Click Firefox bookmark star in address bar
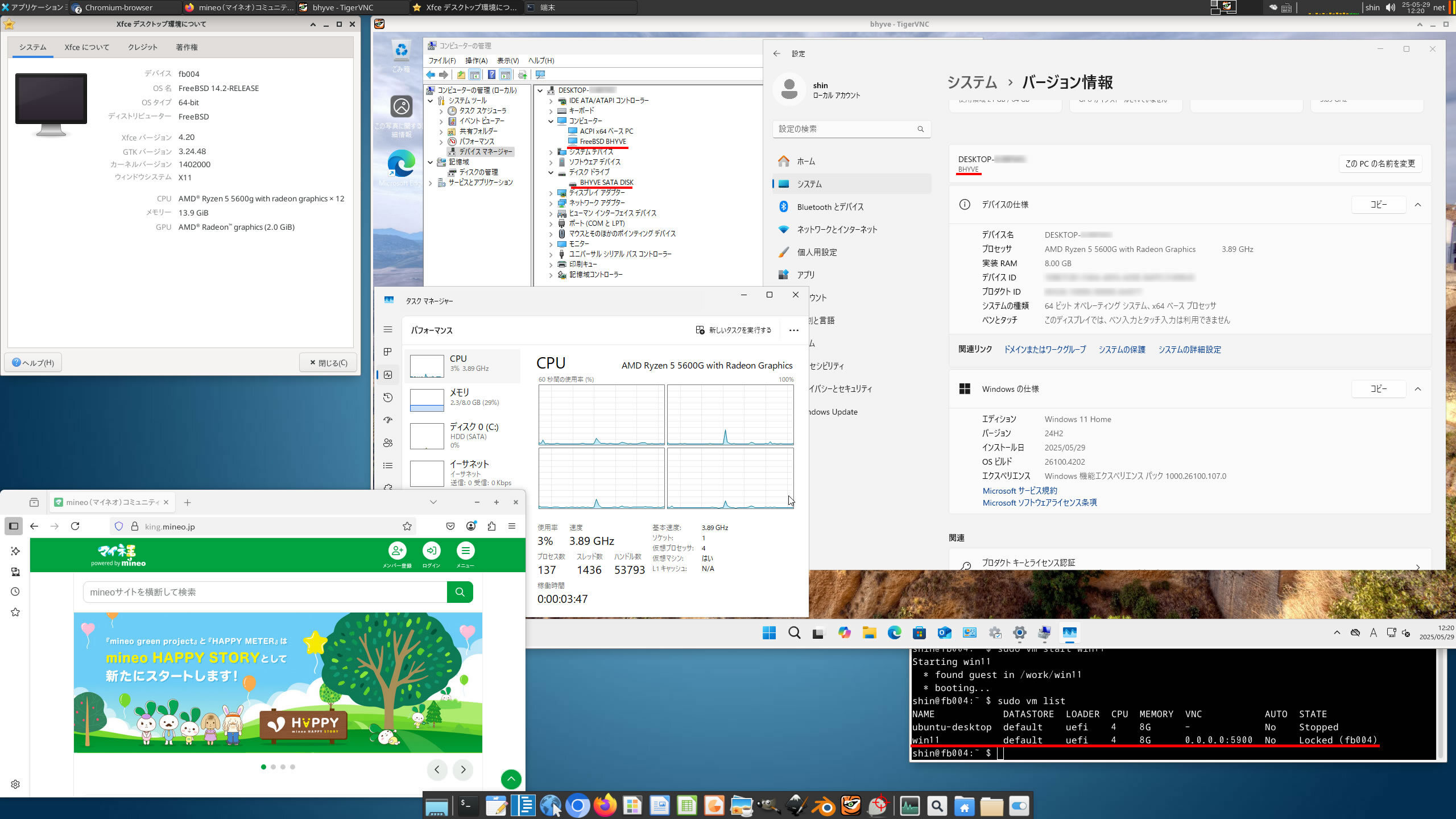The image size is (1456, 819). [407, 527]
